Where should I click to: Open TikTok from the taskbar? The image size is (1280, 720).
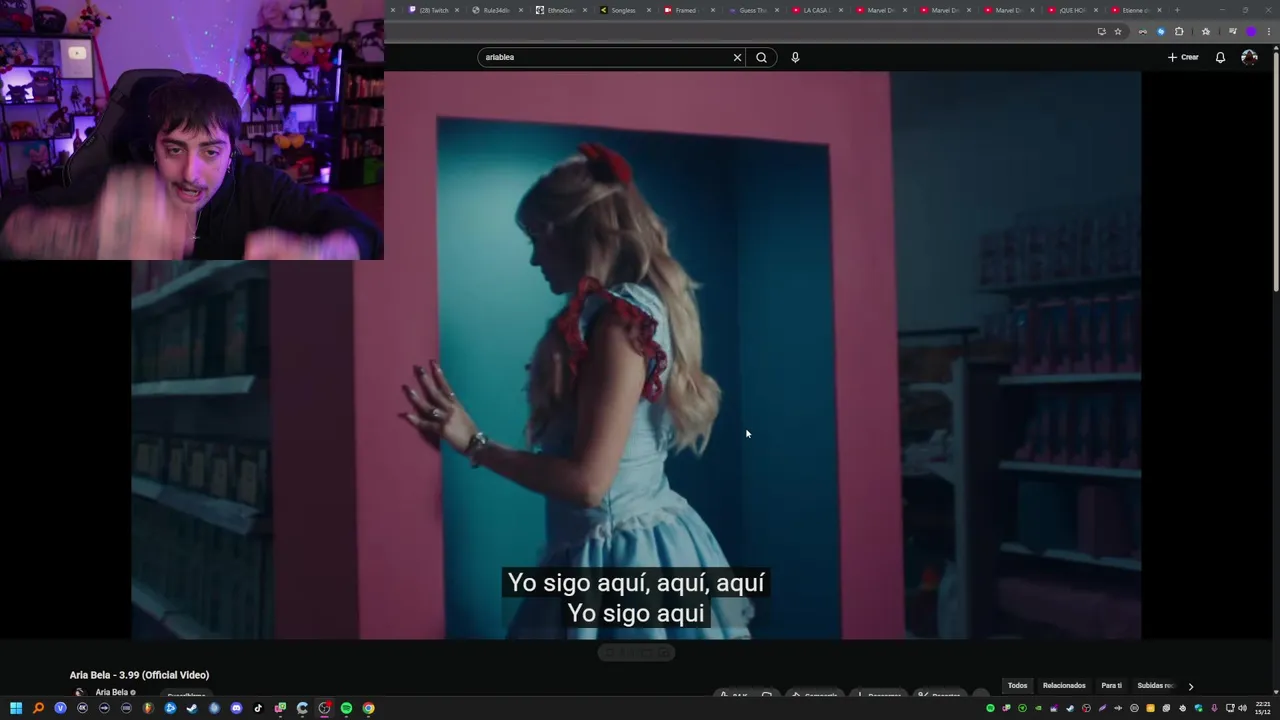pos(258,708)
